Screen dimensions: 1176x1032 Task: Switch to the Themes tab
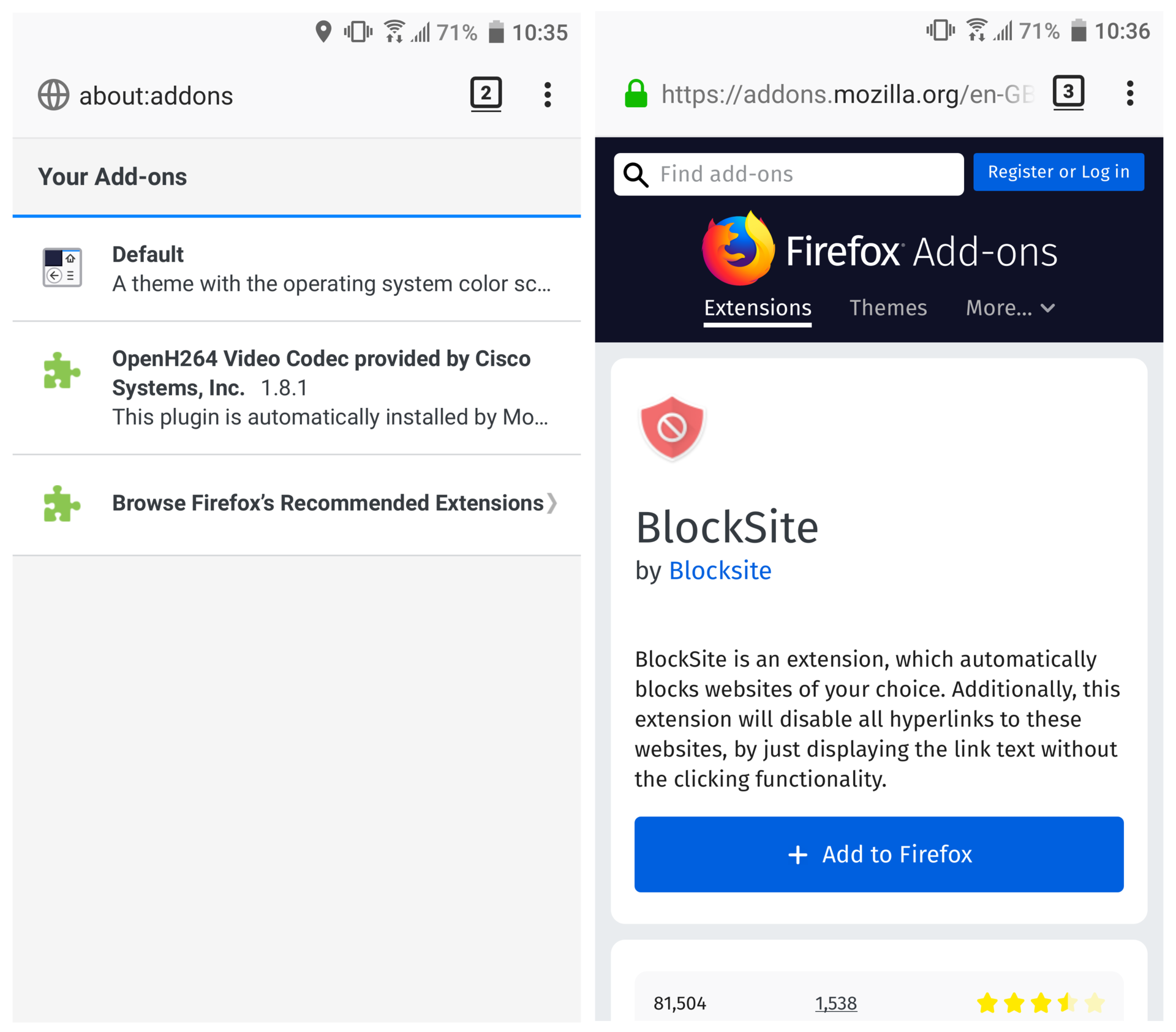point(888,307)
